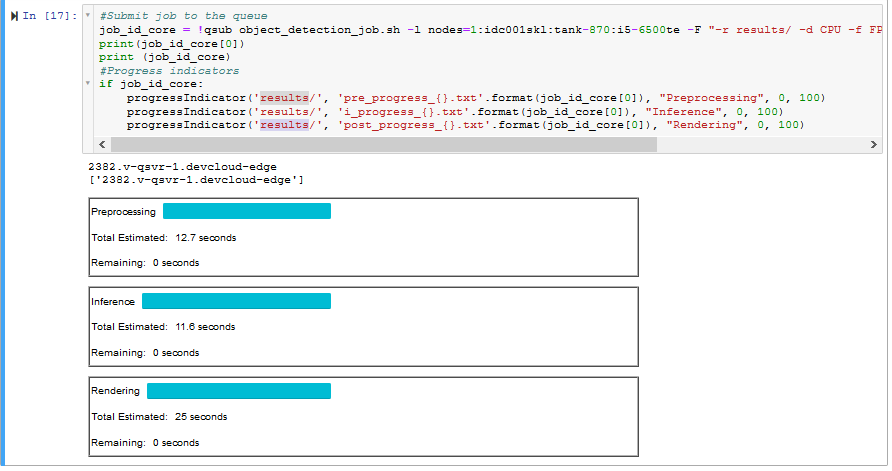892x471 pixels.
Task: Click the horizontal scrollbar left arrow
Action: (x=102, y=144)
